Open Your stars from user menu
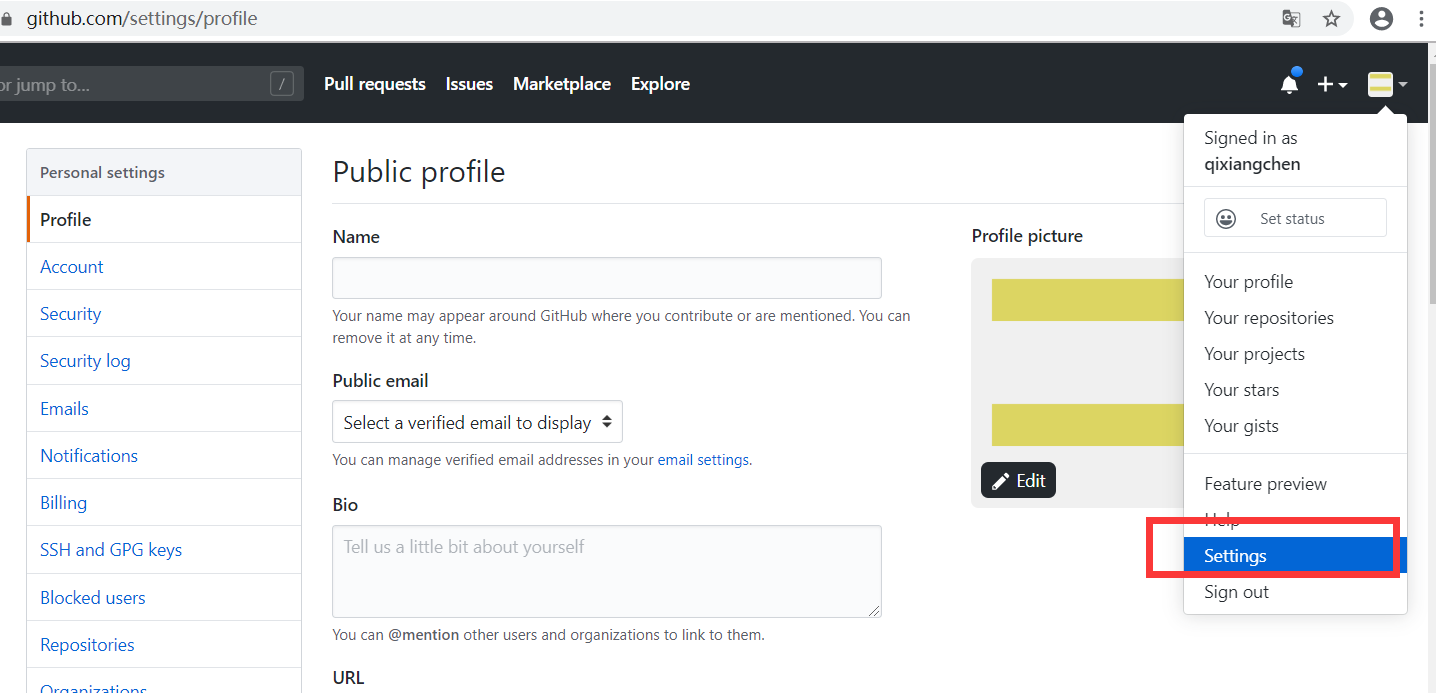 click(1295, 390)
